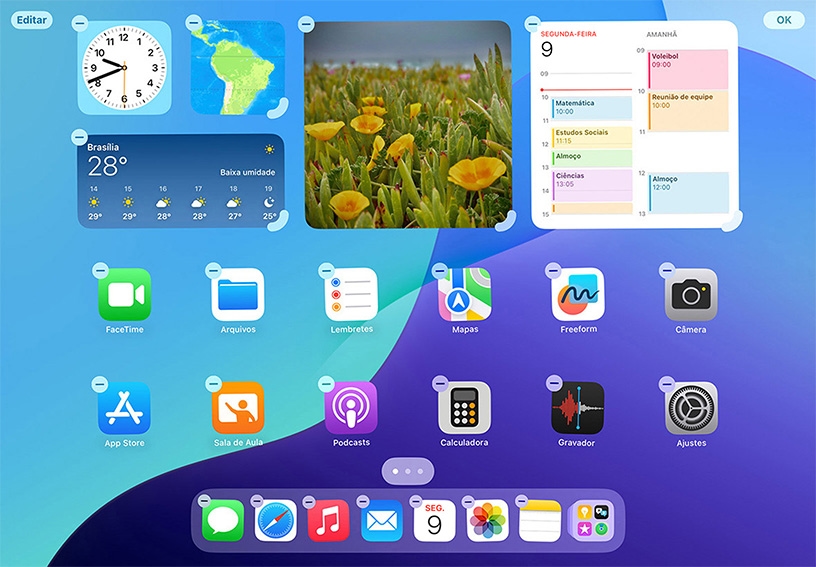The height and width of the screenshot is (567, 816).
Task: Open Music in the dock
Action: point(328,521)
